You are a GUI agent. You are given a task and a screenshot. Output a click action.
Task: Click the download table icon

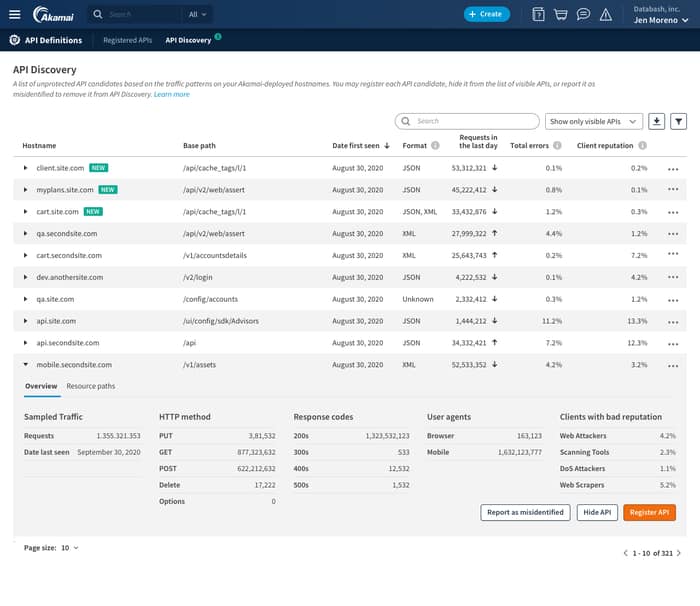[x=656, y=121]
